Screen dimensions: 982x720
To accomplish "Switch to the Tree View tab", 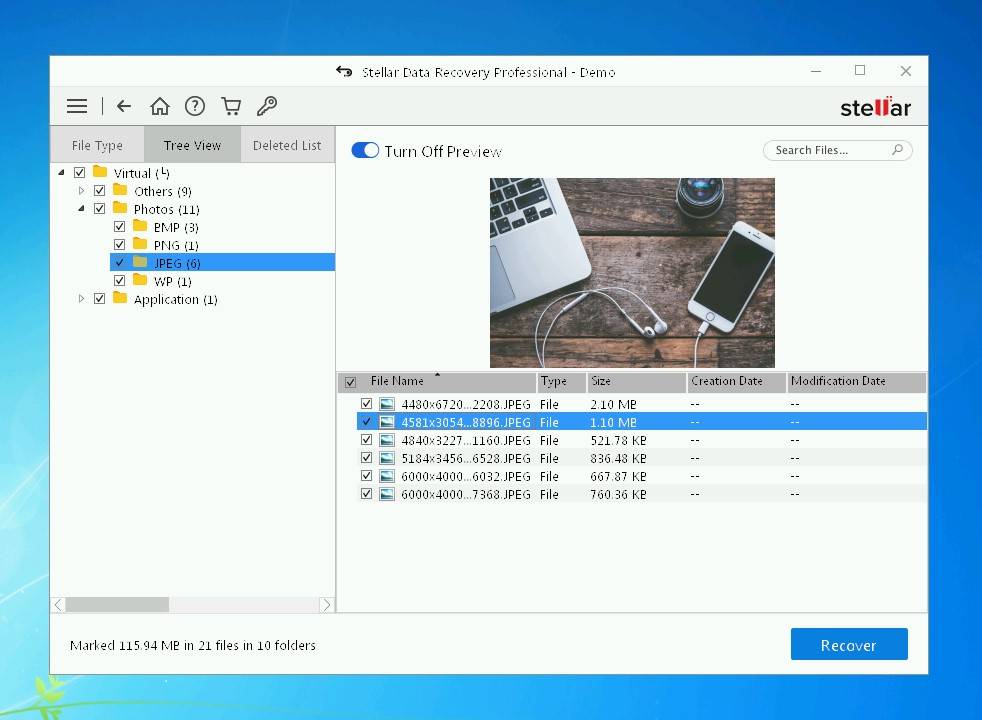I will coord(192,145).
